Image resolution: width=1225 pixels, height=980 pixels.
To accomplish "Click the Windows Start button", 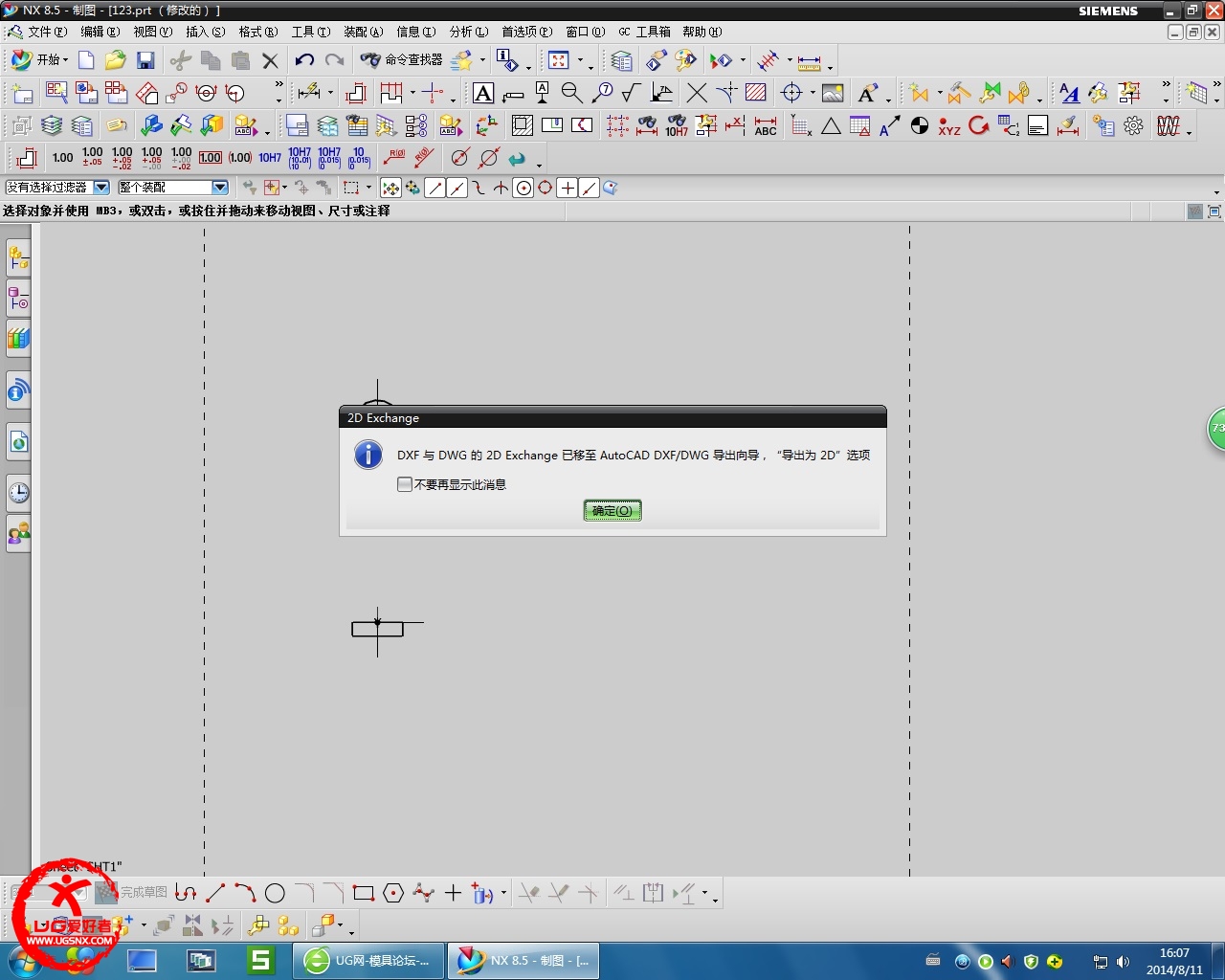I will pyautogui.click(x=24, y=961).
